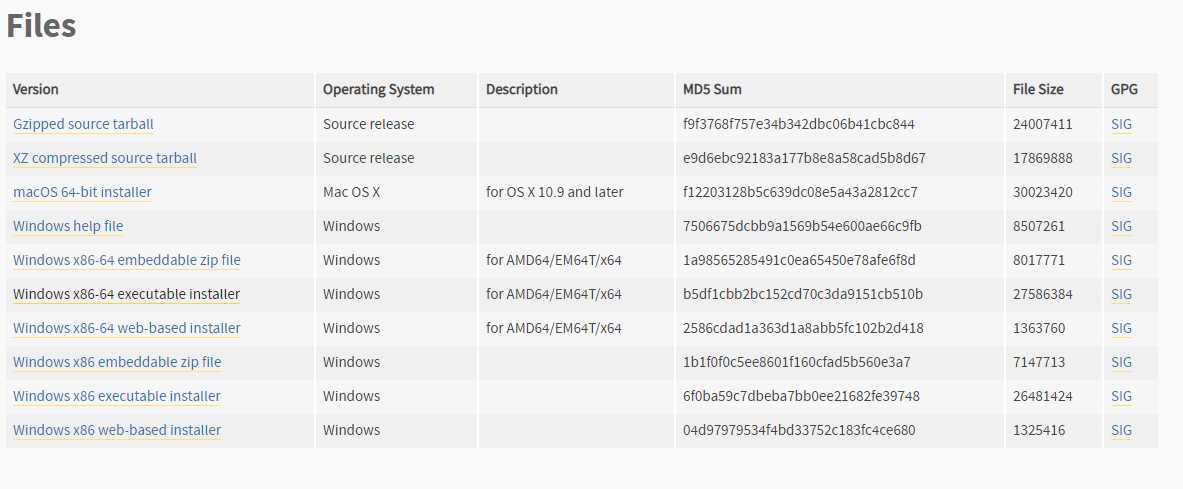Click SIG link for XZ compressed tarball
Screen dimensions: 1183x489
coord(1121,158)
